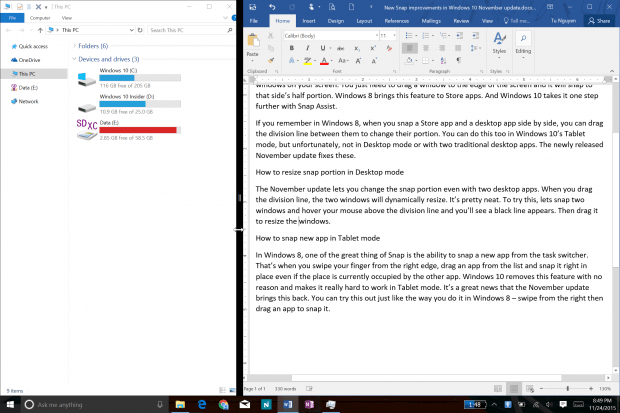Shrink the font size

374,61
